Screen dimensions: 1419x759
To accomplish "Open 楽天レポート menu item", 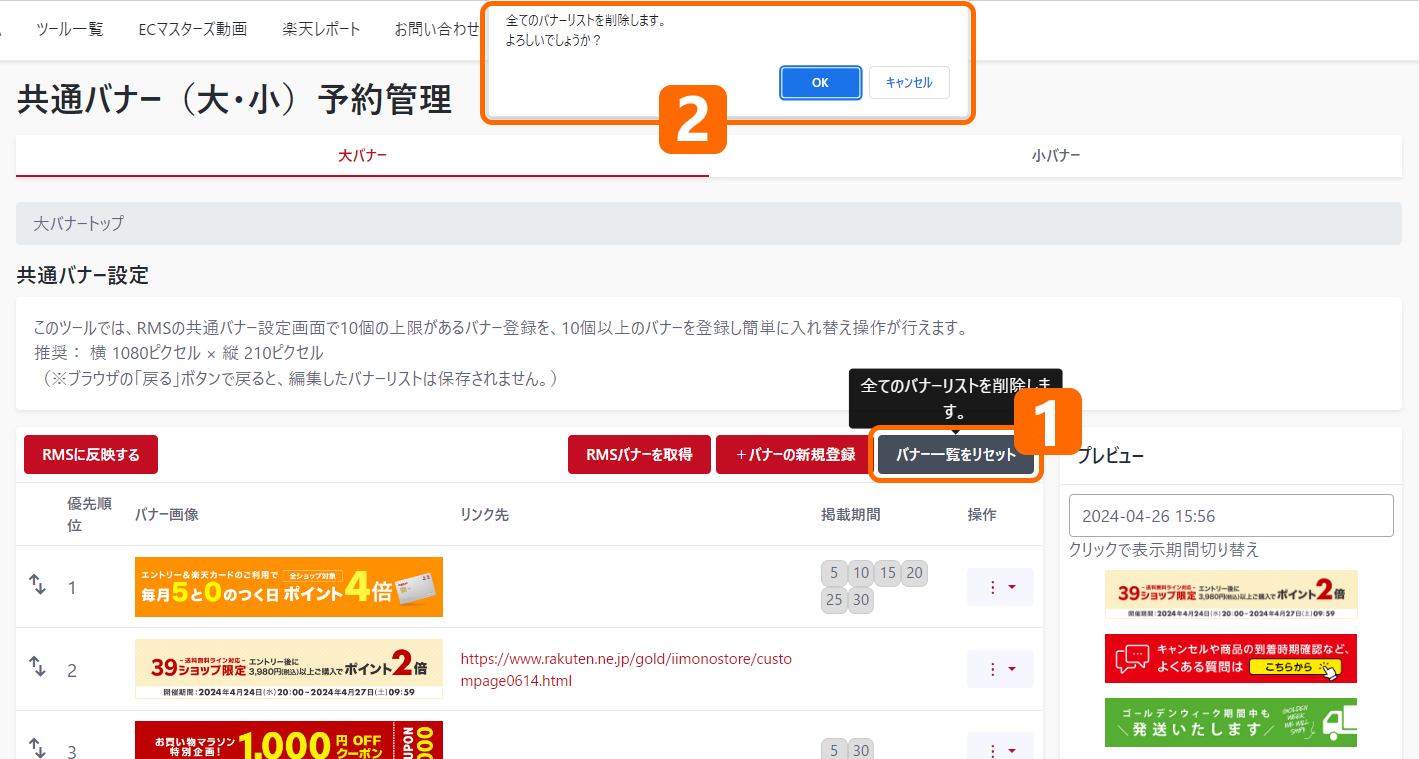I will 321,29.
